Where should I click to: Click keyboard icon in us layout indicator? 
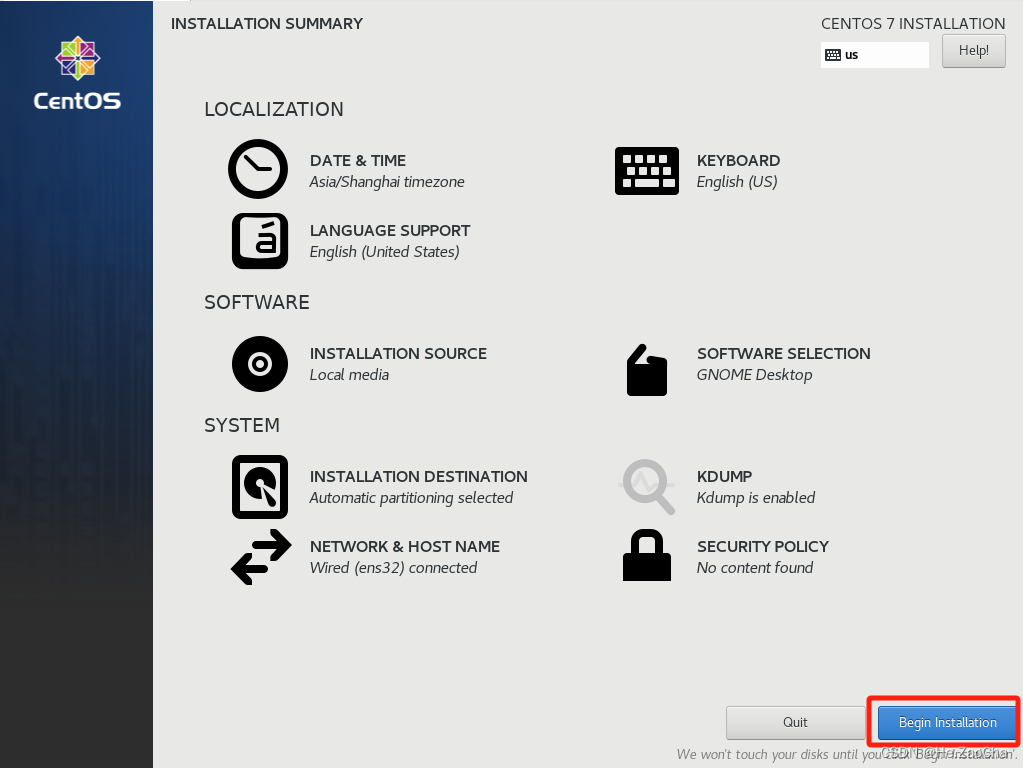tap(832, 55)
